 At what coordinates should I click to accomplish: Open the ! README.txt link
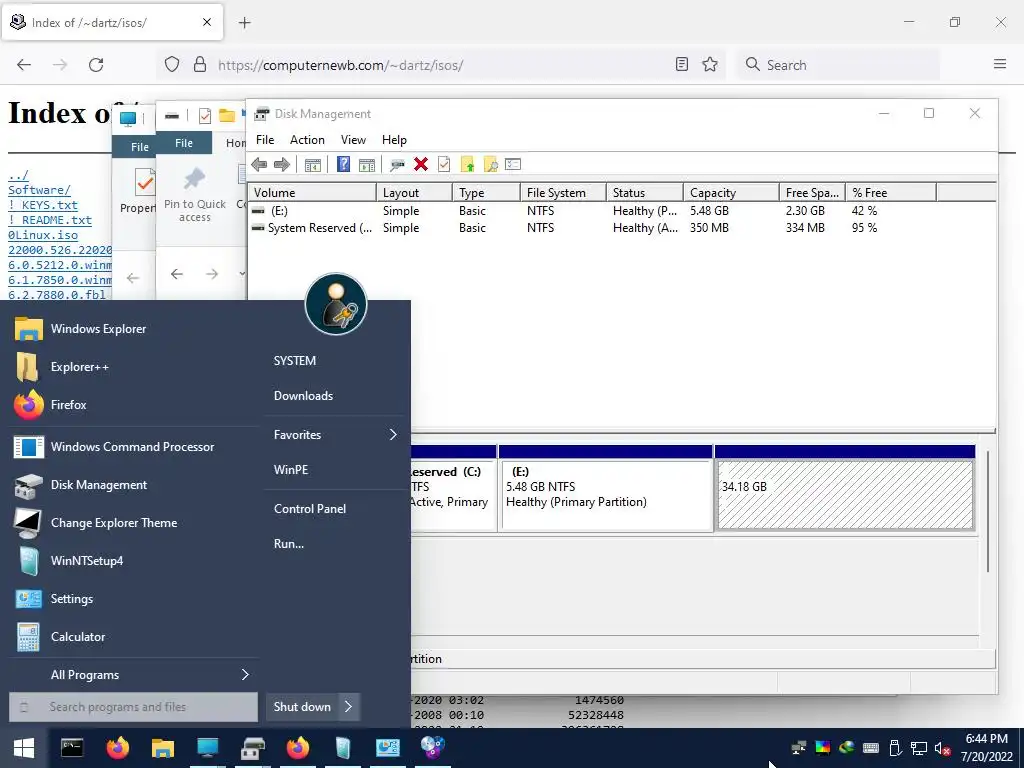point(50,220)
